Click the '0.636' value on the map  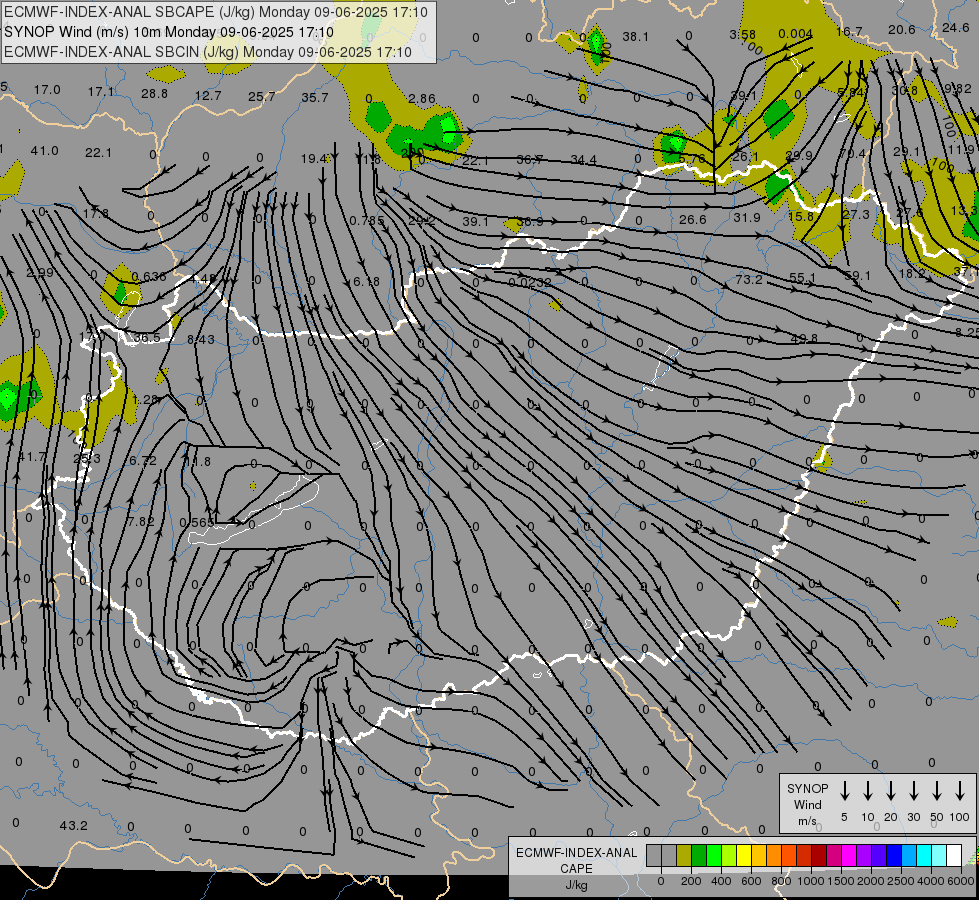pos(149,277)
